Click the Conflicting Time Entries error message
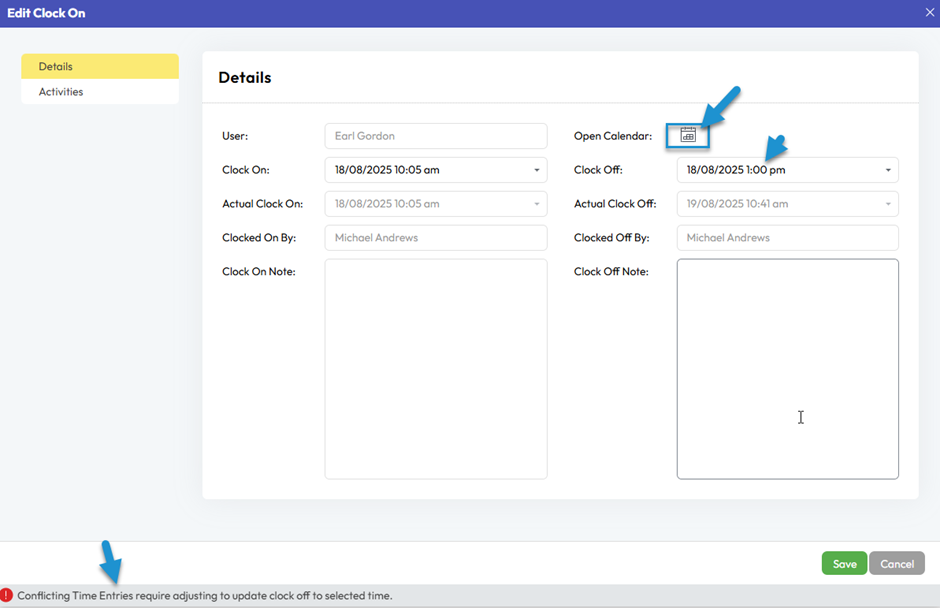The image size is (940, 608). pyautogui.click(x=205, y=596)
